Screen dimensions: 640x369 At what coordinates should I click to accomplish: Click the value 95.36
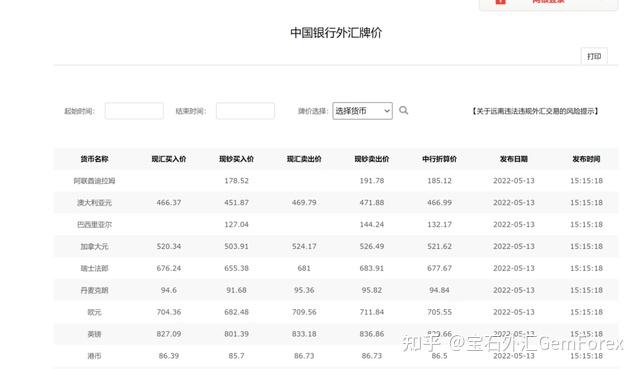click(304, 290)
